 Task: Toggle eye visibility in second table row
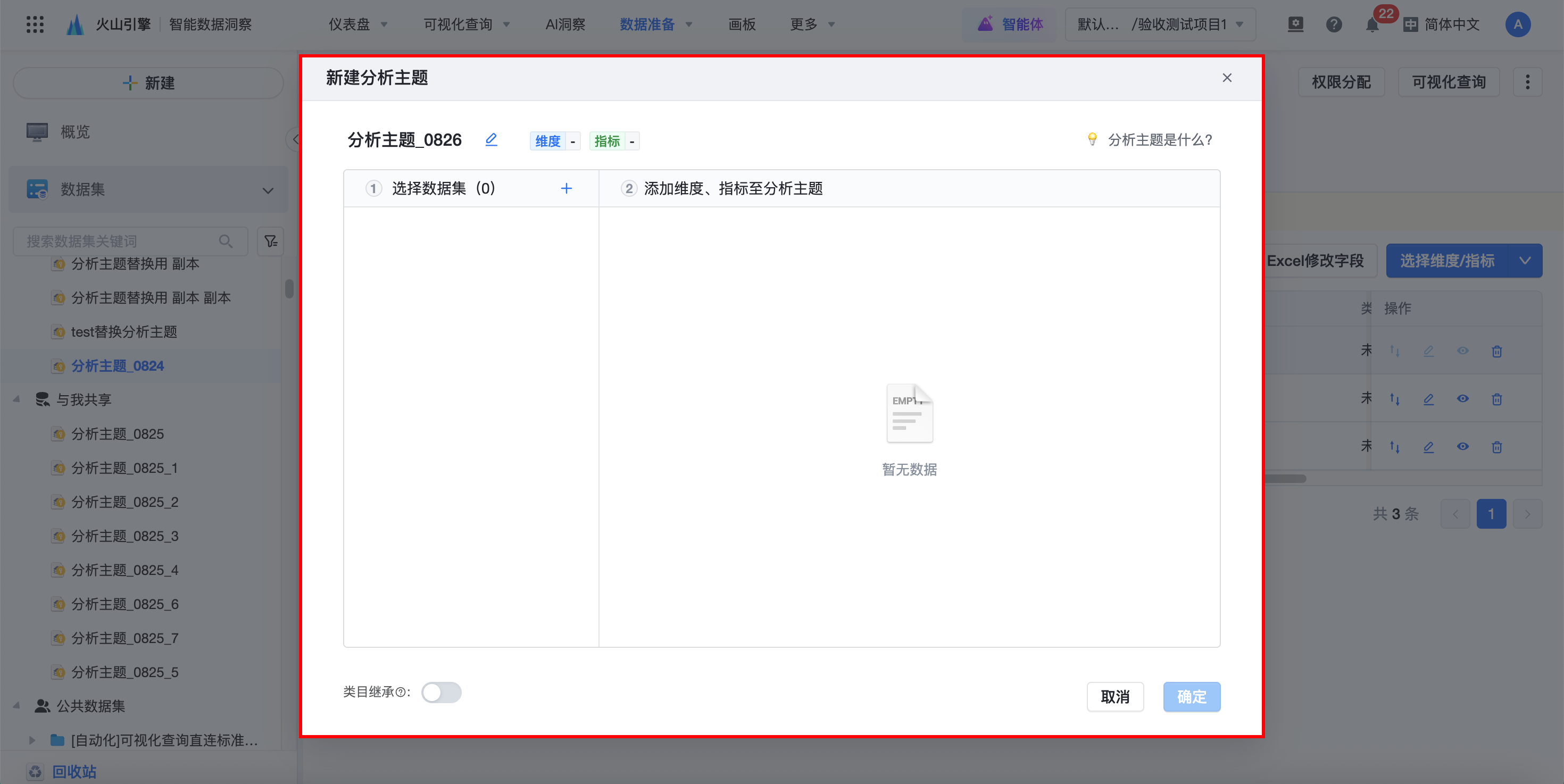tap(1462, 399)
